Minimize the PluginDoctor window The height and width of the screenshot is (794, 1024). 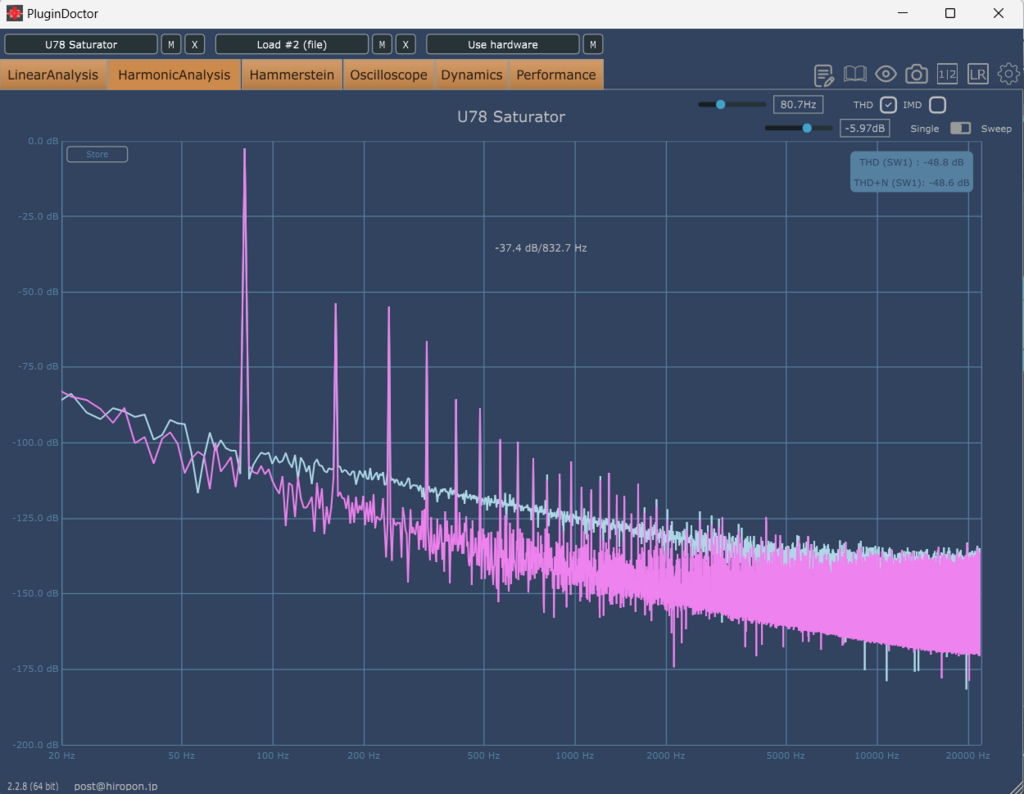[x=903, y=13]
